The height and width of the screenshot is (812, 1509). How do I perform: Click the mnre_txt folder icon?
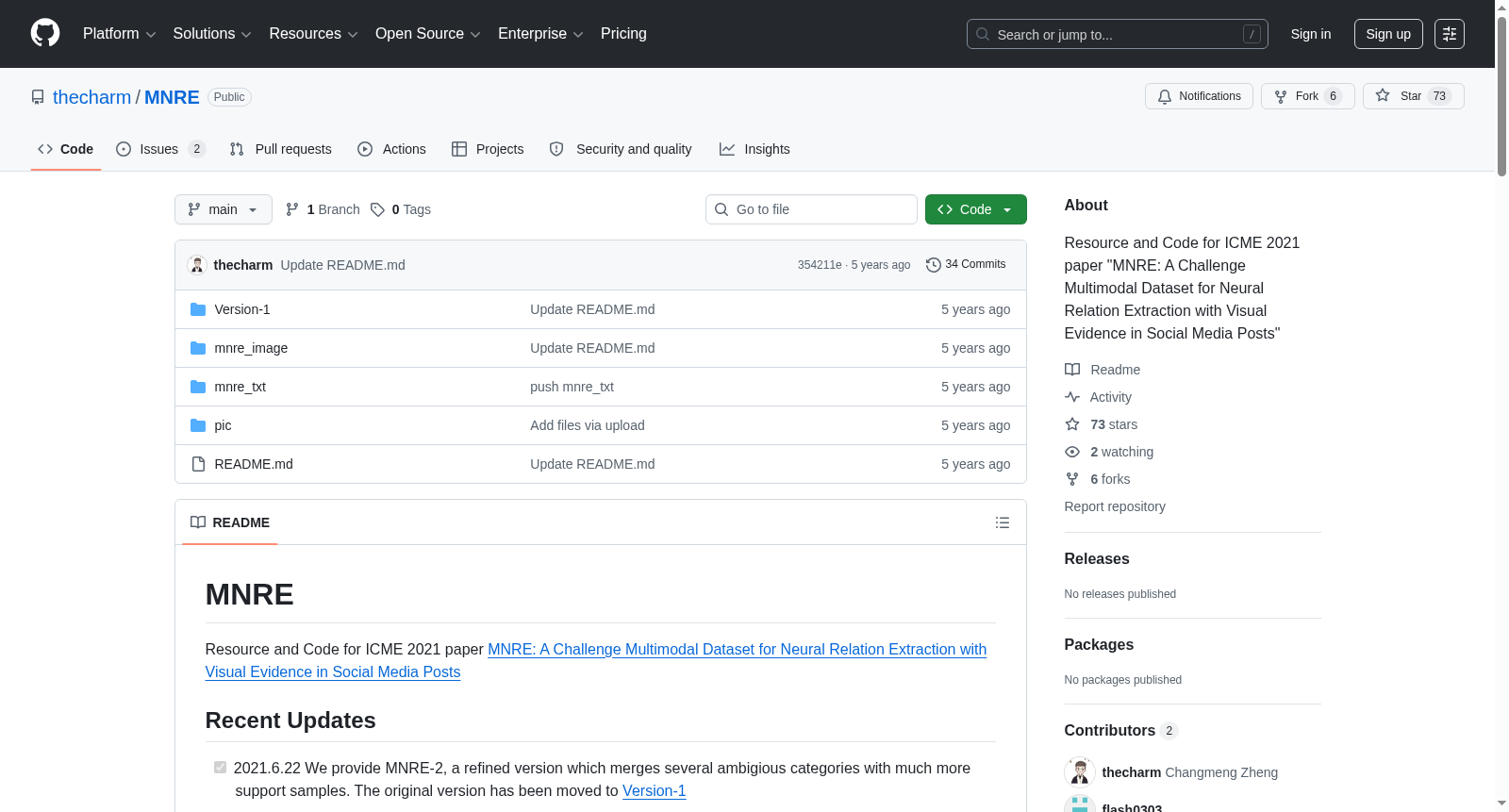click(198, 387)
